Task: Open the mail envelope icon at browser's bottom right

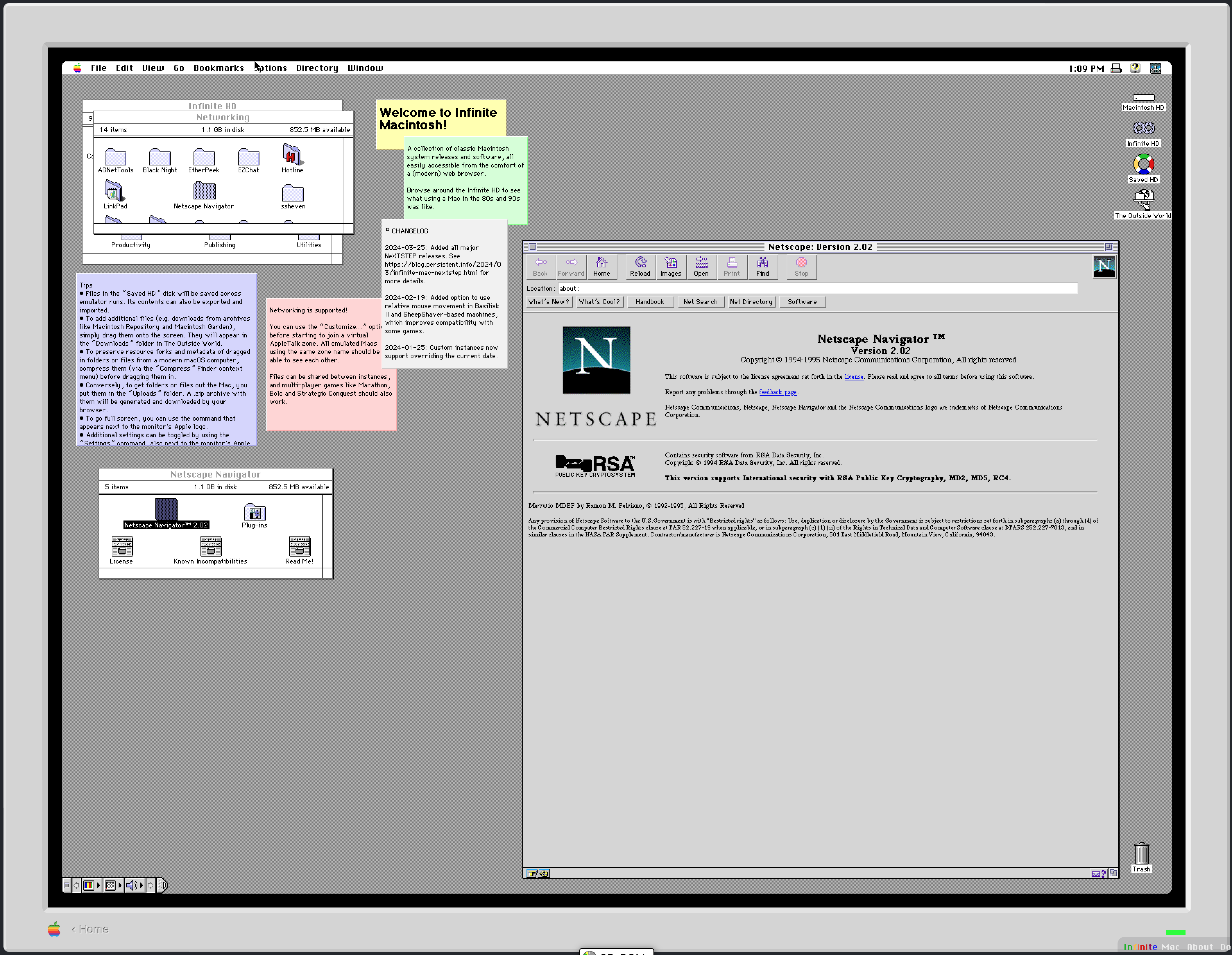Action: 1096,874
